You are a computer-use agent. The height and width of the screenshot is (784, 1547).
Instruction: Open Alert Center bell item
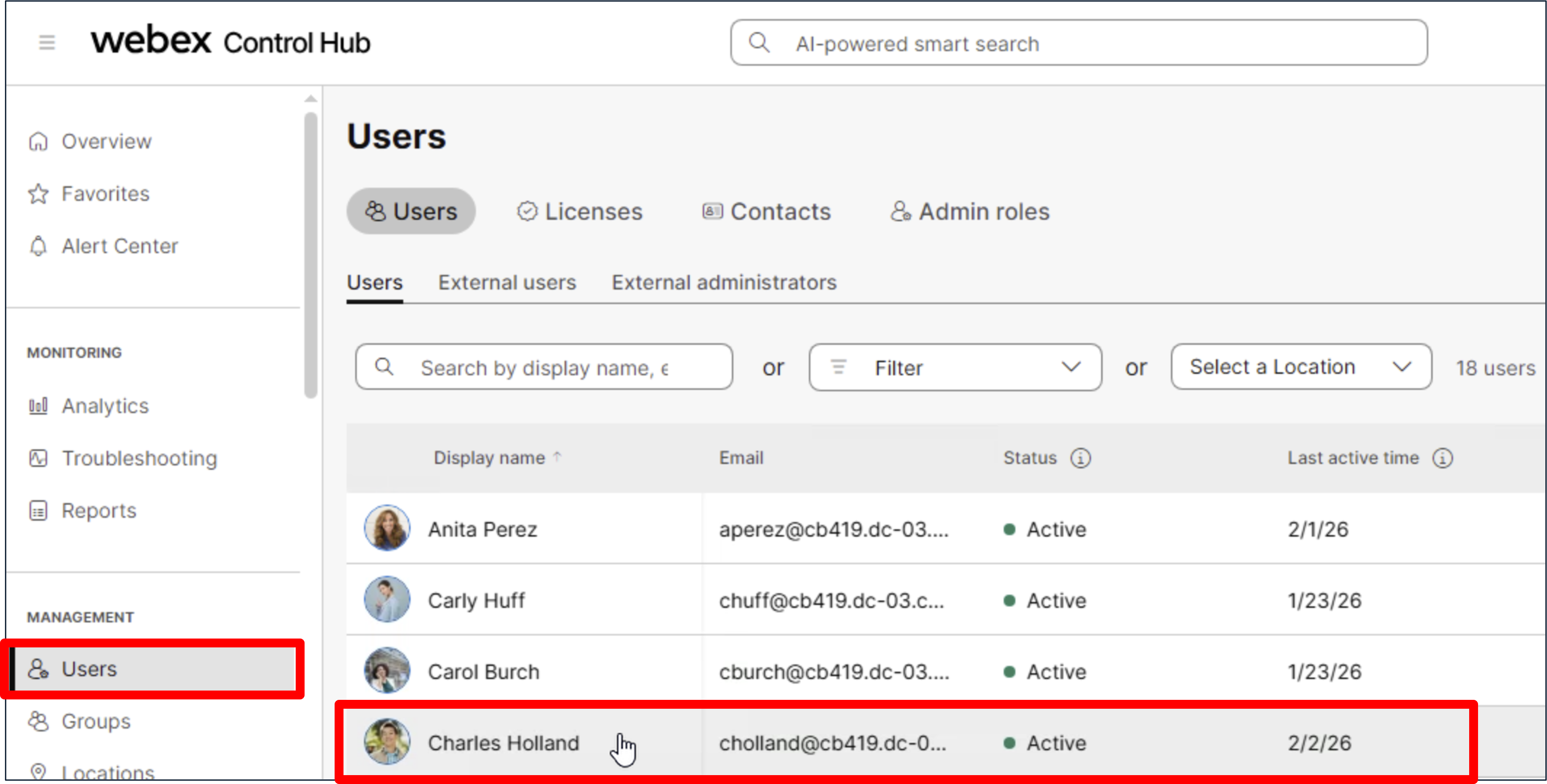pyautogui.click(x=119, y=246)
